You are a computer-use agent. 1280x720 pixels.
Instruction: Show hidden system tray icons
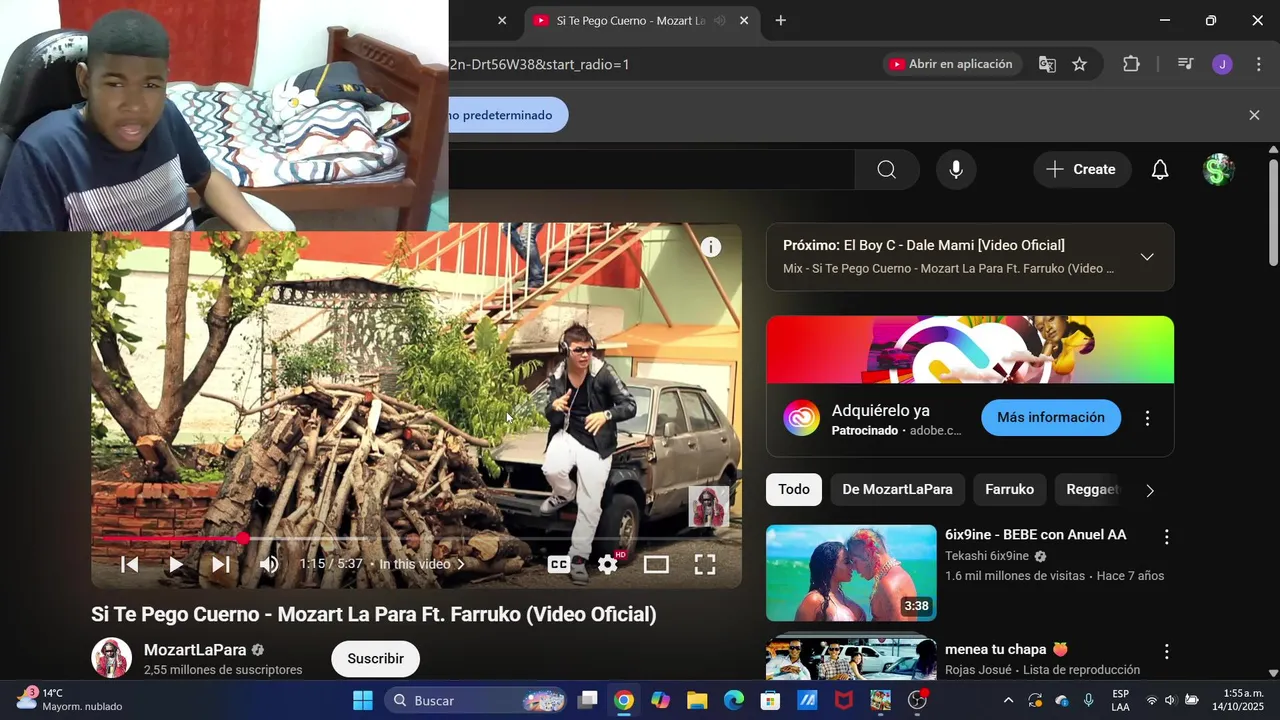coord(1008,700)
